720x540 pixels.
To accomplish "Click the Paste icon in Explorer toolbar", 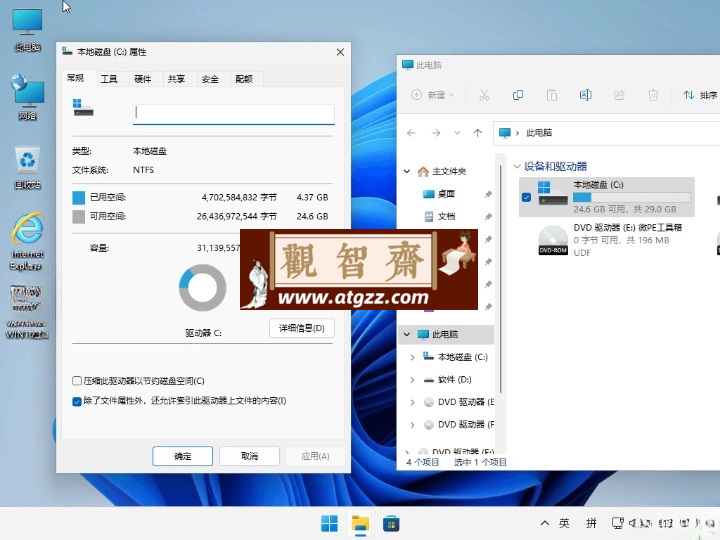I will (551, 95).
